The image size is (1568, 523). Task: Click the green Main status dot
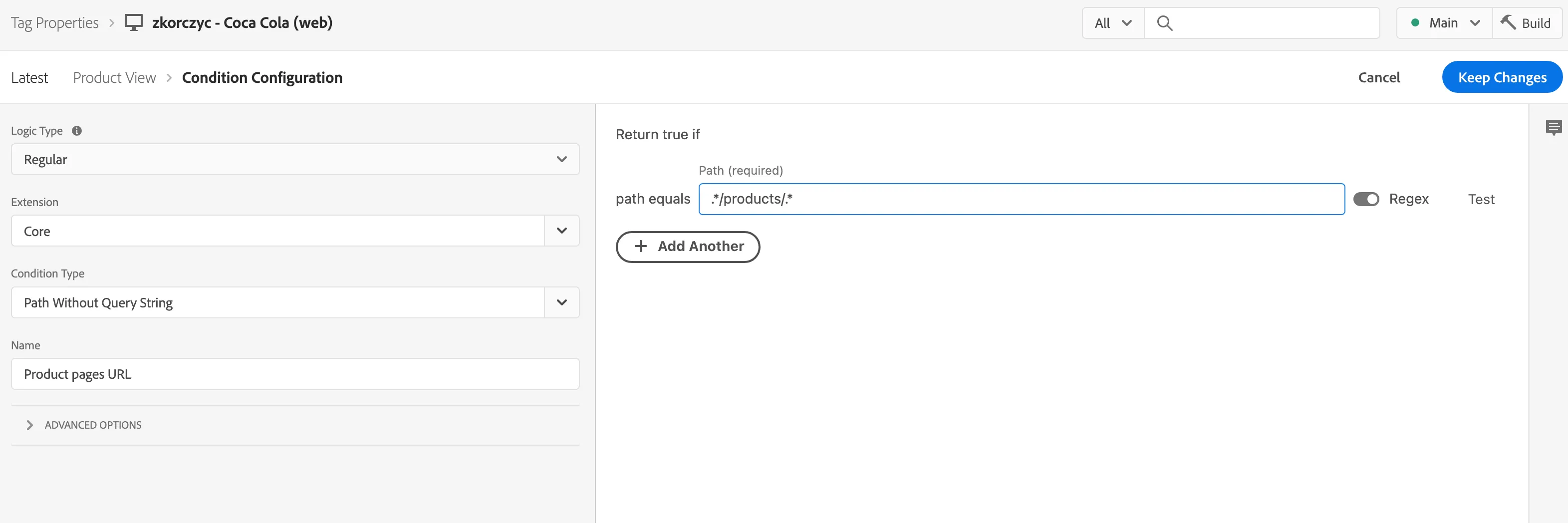point(1415,23)
